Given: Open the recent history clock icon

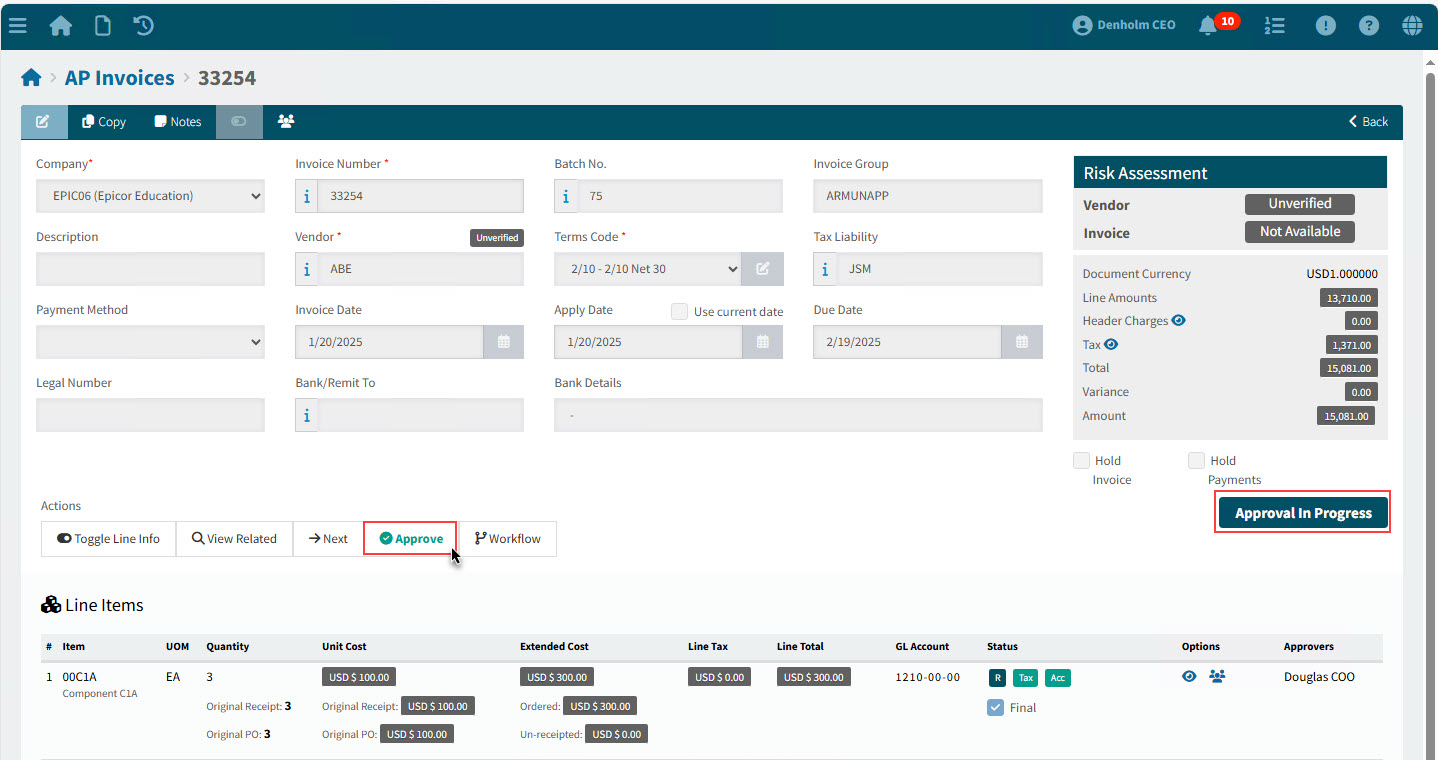Looking at the screenshot, I should tap(142, 25).
